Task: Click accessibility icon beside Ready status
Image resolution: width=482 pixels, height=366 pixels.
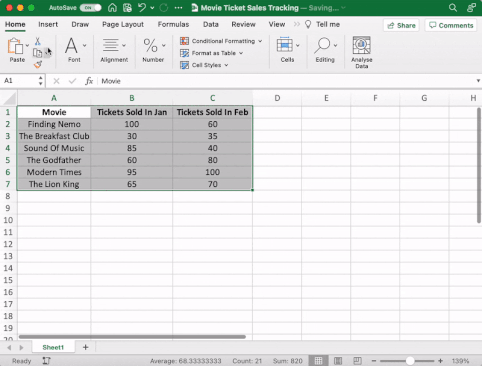Action: click(46, 361)
